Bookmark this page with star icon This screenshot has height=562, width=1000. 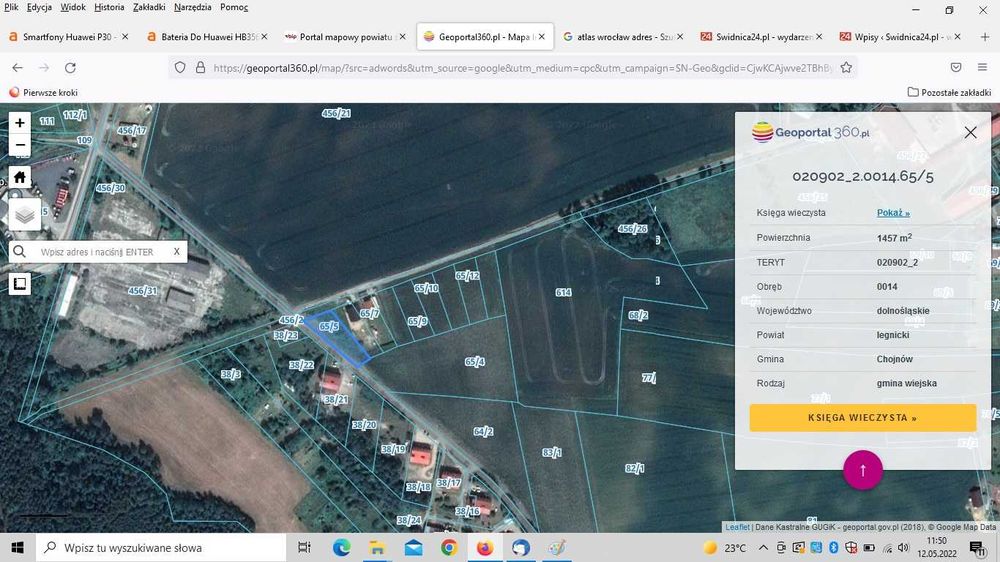point(846,68)
